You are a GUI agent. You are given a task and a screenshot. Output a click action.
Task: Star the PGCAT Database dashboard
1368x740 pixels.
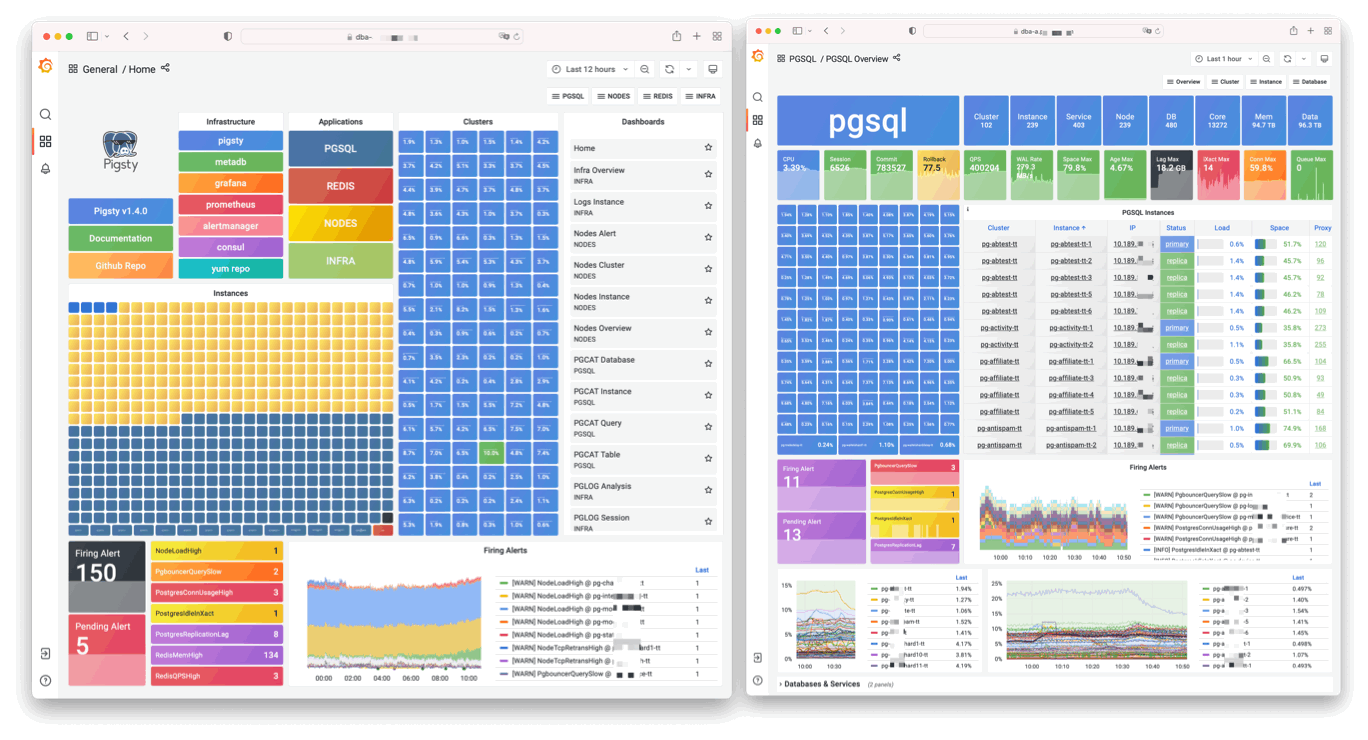pyautogui.click(x=708, y=364)
